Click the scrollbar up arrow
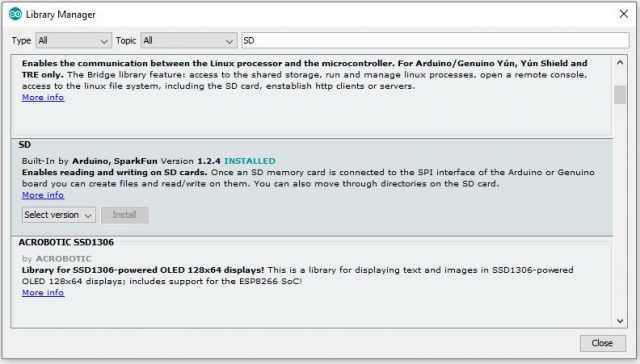This screenshot has height=364, width=640. pyautogui.click(x=620, y=62)
